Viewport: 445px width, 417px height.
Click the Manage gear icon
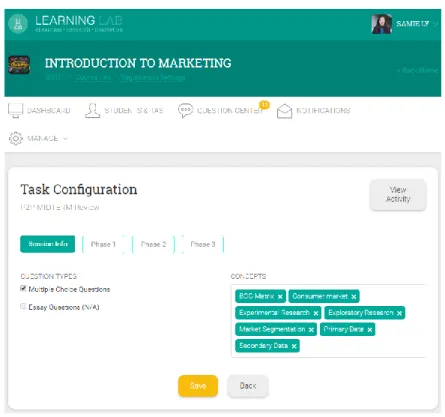(x=16, y=138)
